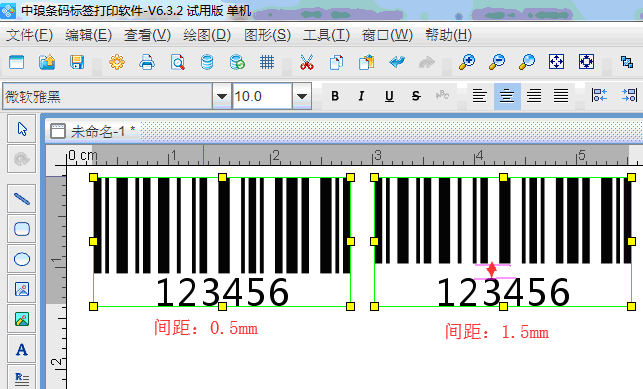Click the object arrange icon at toolbar end

click(x=627, y=62)
